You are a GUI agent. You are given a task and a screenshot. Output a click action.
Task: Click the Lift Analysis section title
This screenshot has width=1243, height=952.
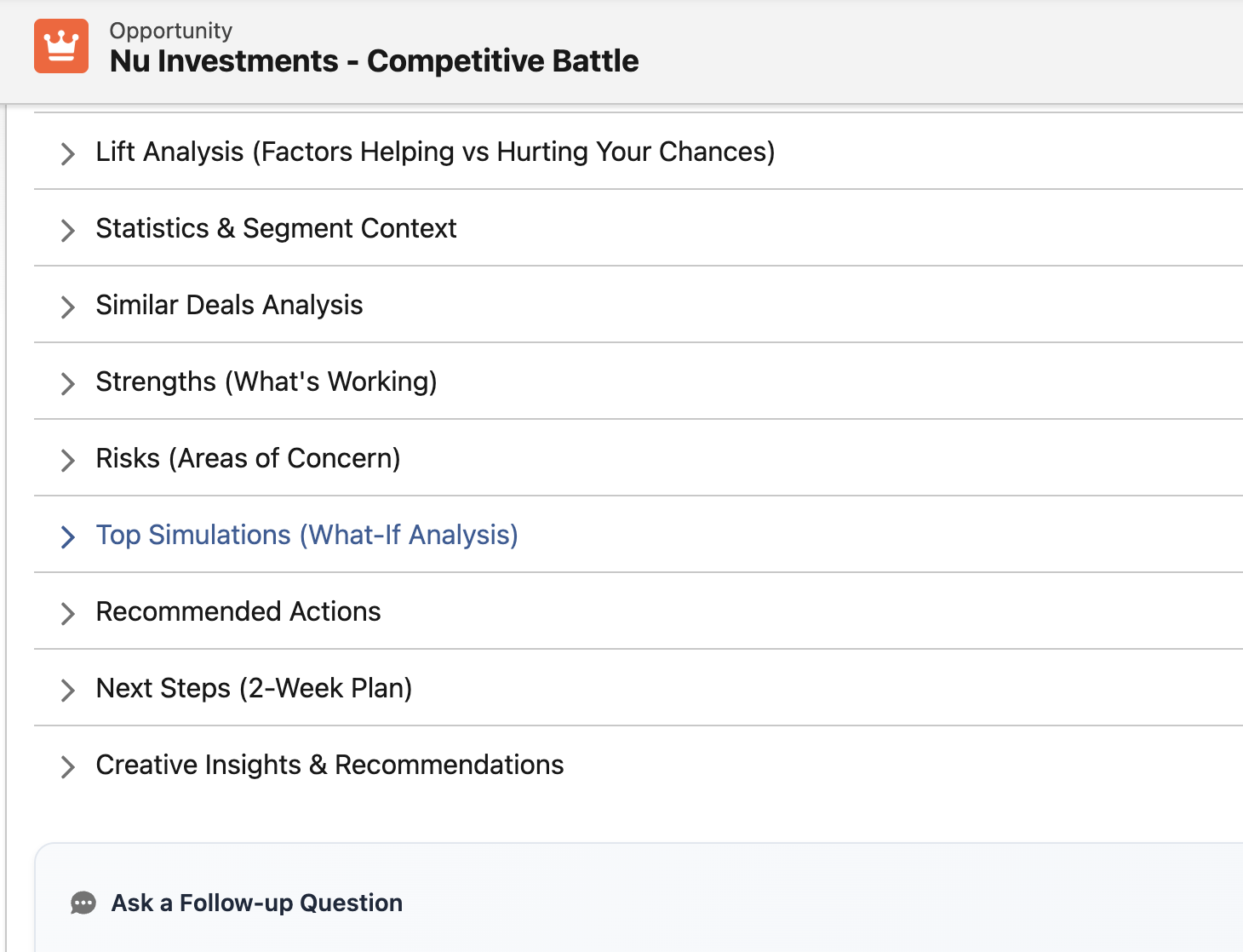coord(435,152)
